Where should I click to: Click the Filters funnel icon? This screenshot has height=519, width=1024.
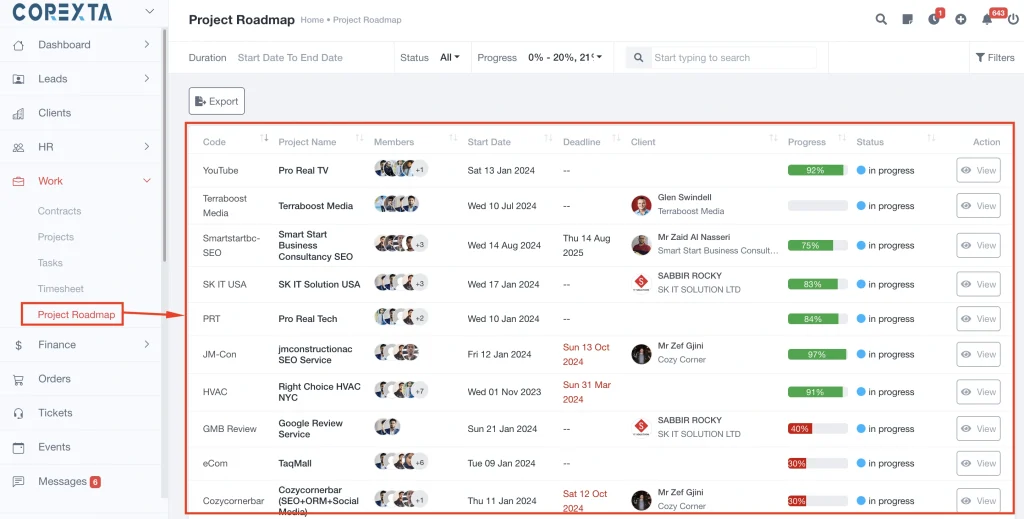pos(980,57)
